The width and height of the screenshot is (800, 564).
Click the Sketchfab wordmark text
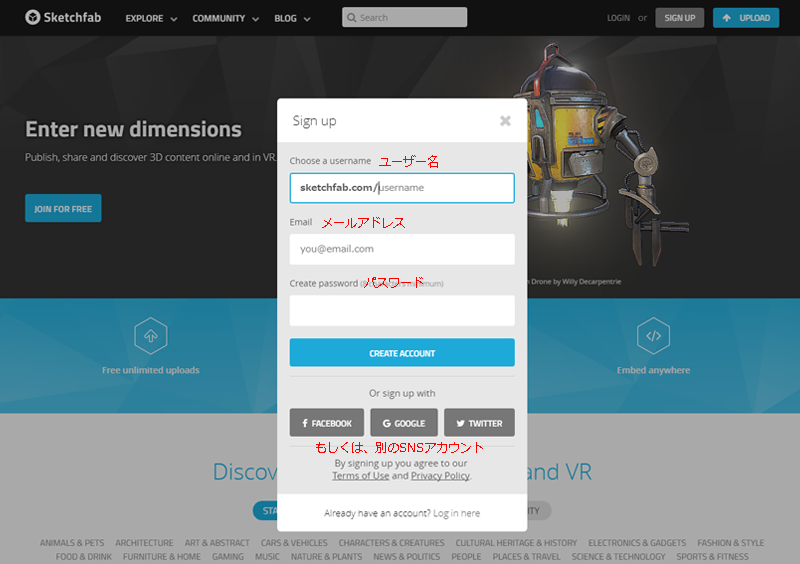tap(72, 17)
